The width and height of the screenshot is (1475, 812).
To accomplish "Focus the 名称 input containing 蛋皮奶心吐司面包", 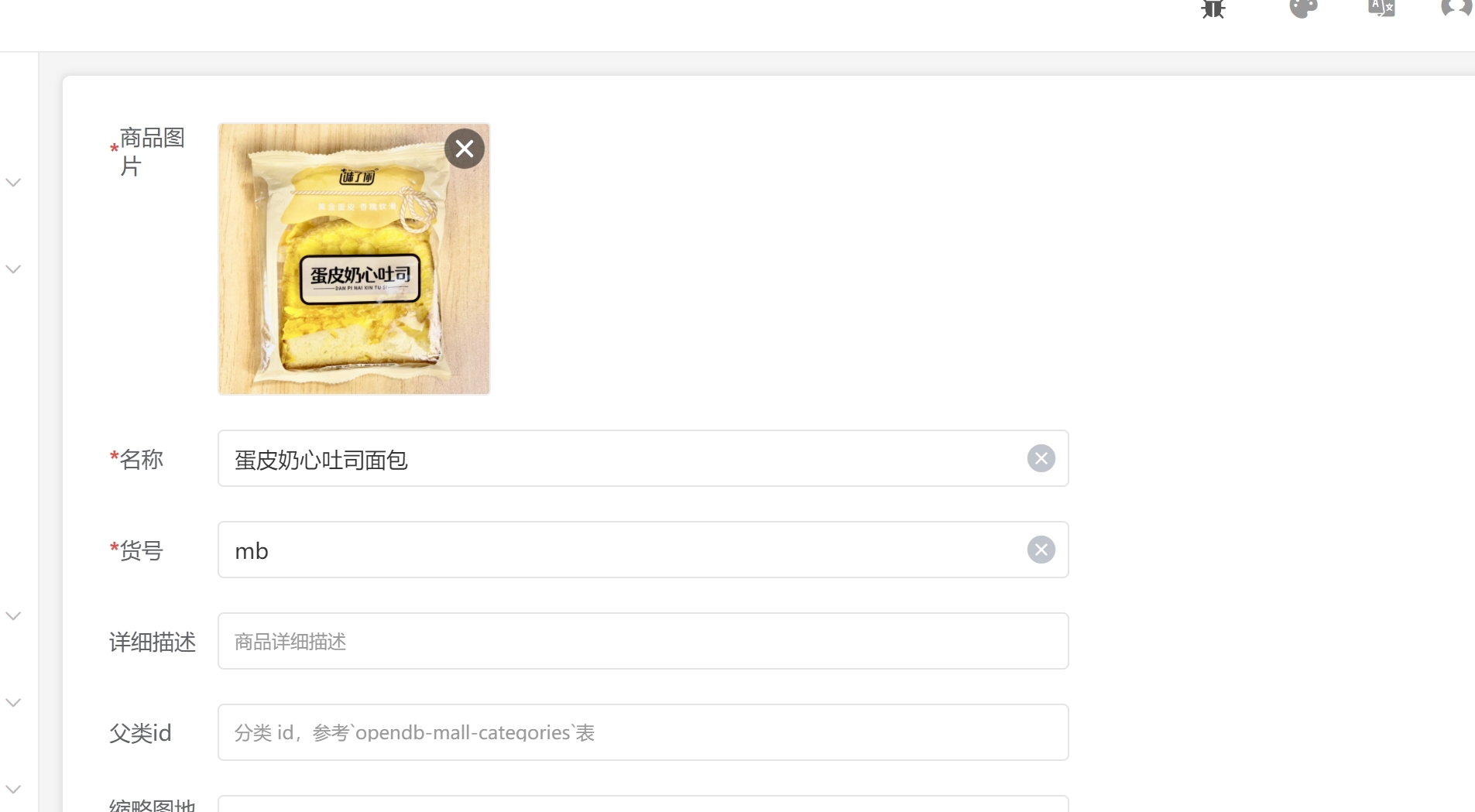I will coord(643,458).
